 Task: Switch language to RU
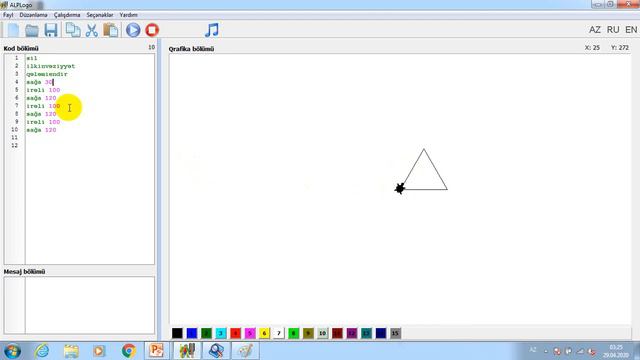point(613,30)
